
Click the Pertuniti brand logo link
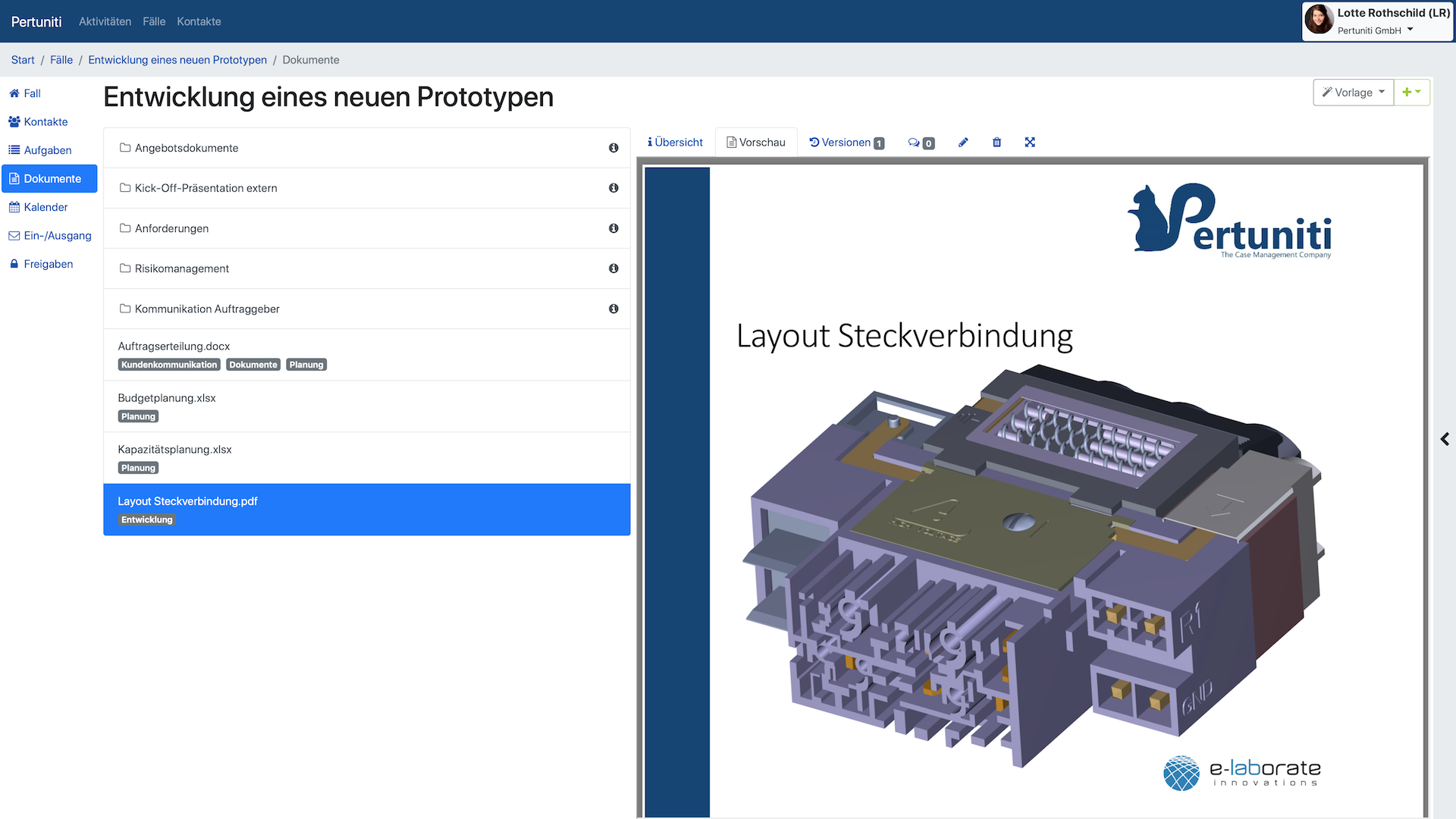pos(36,21)
